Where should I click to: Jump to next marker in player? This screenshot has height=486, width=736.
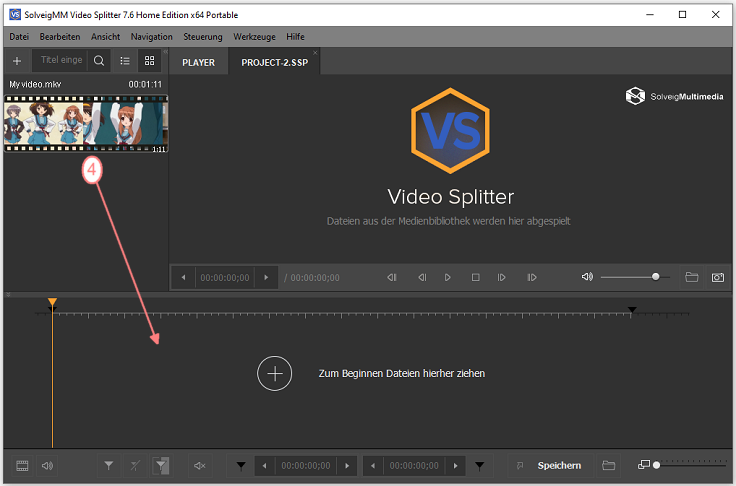pyautogui.click(x=532, y=278)
